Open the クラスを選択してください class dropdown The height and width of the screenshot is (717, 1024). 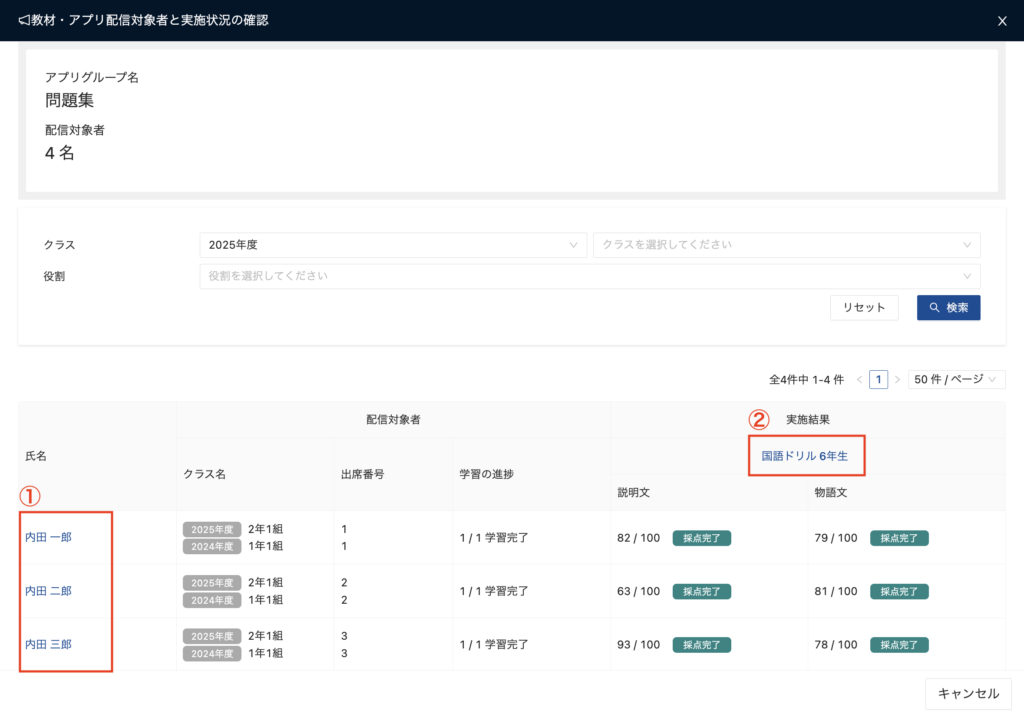pyautogui.click(x=786, y=245)
